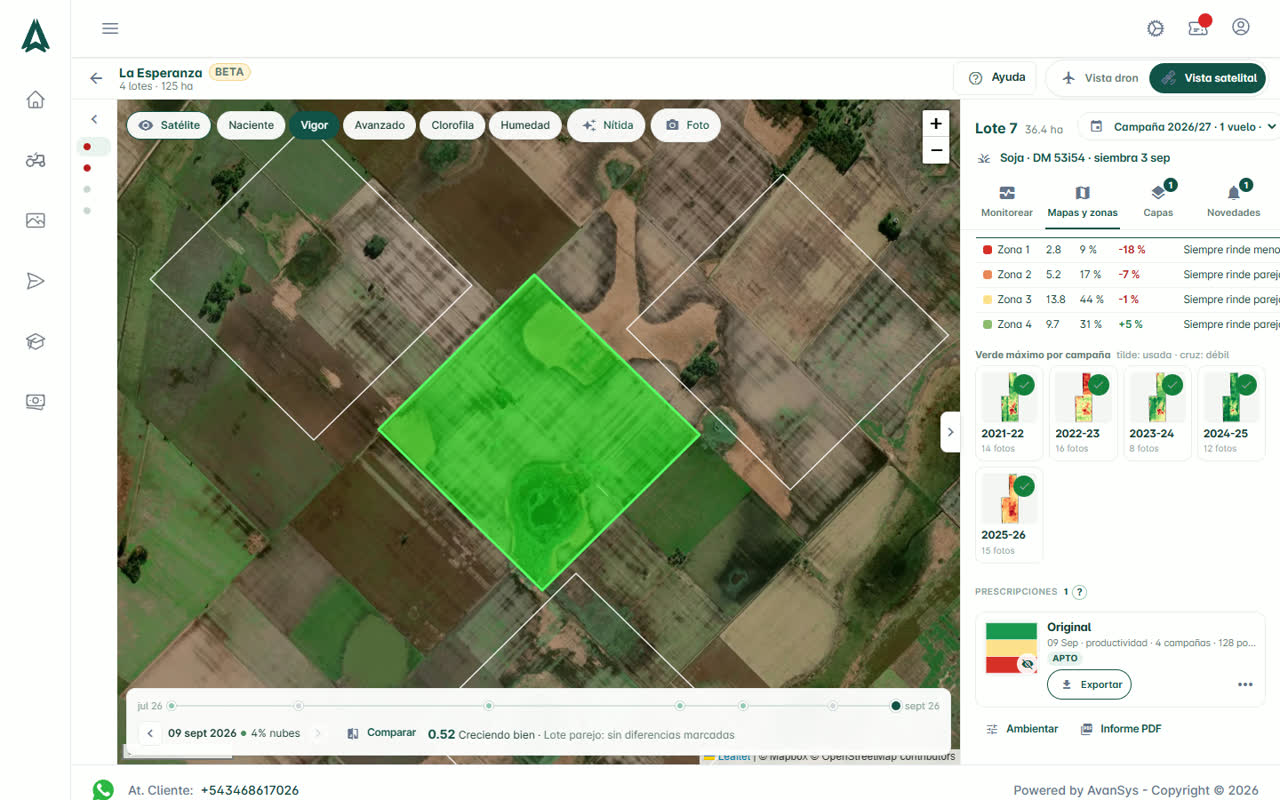
Task: Open the Novedades tab
Action: [x=1233, y=201]
